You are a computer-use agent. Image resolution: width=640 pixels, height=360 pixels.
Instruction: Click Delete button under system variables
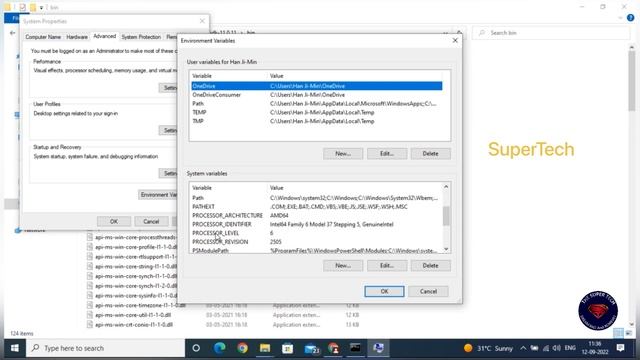(431, 266)
